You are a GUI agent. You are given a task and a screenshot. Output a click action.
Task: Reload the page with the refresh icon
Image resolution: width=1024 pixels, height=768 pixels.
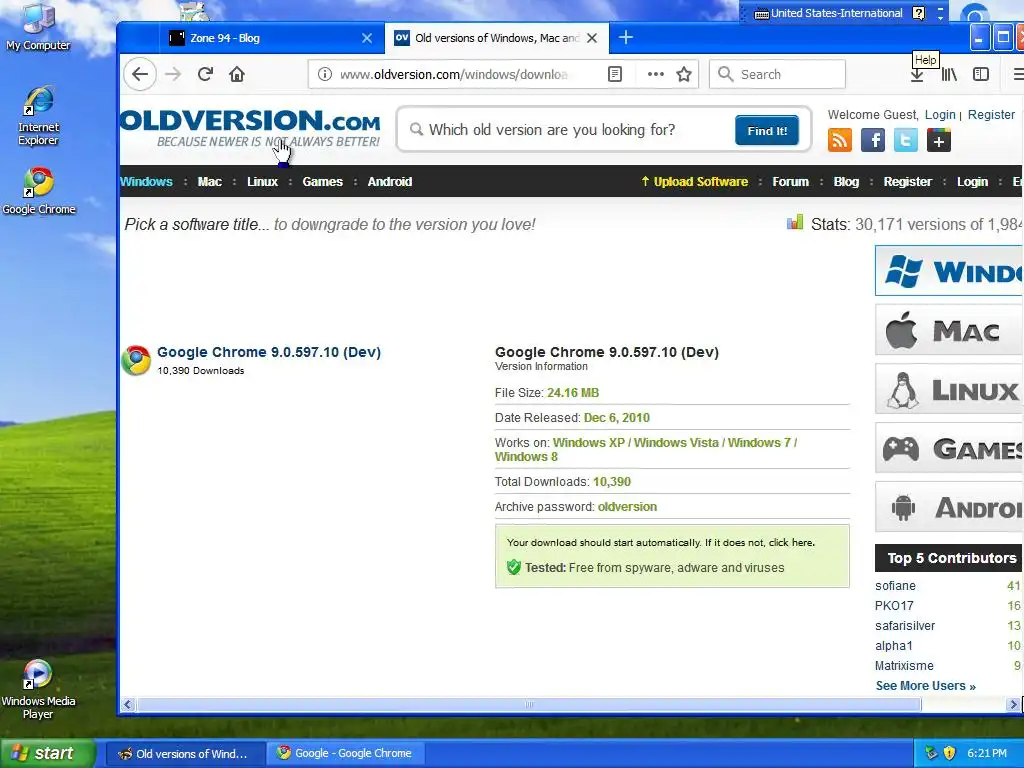coord(205,74)
